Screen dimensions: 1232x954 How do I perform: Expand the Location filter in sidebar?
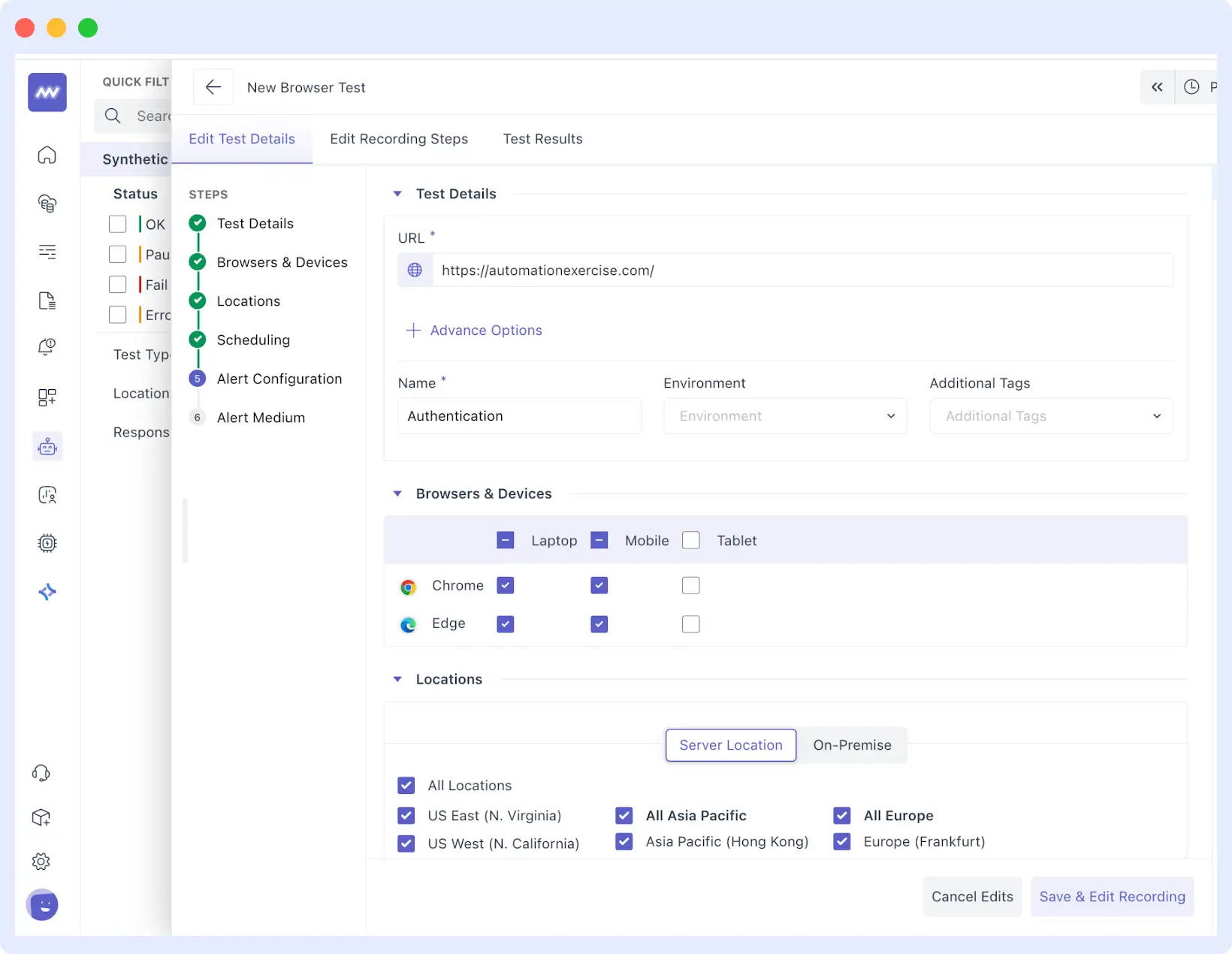coord(141,394)
